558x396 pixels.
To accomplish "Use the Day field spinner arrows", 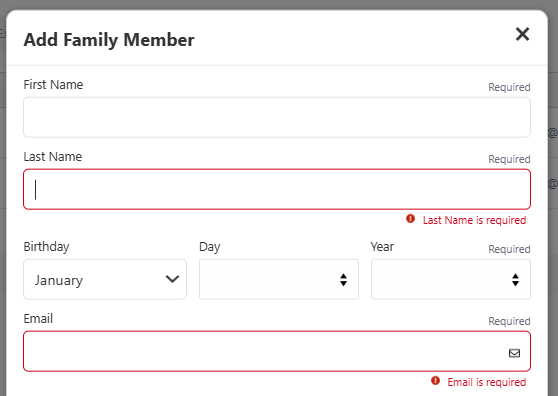I will (343, 280).
